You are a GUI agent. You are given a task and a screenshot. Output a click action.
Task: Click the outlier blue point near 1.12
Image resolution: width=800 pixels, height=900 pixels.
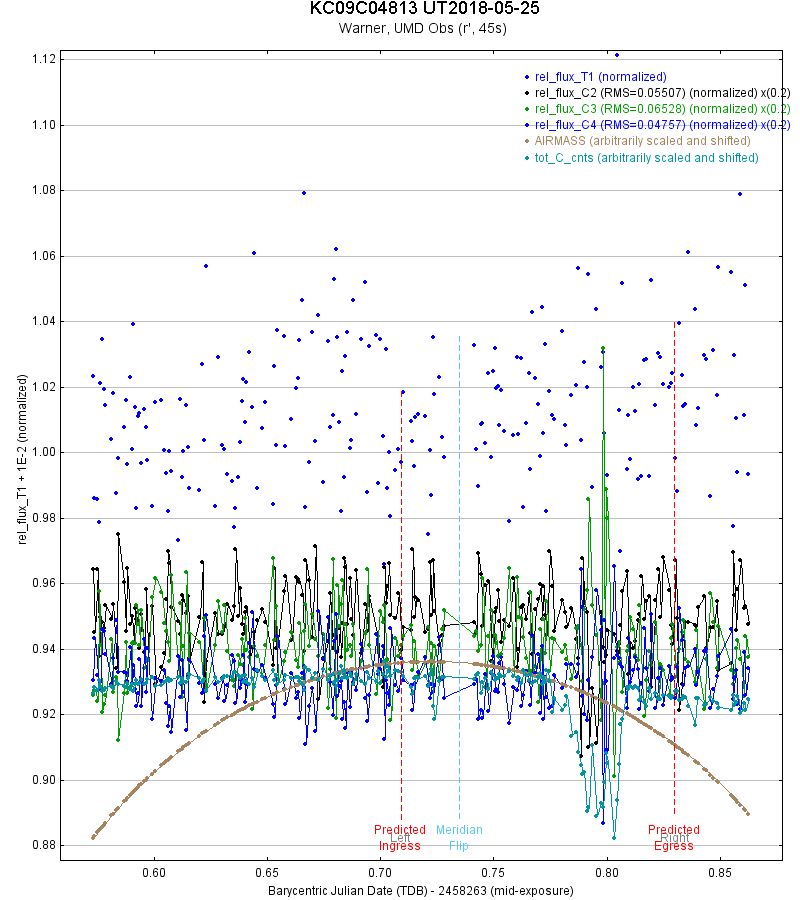617,54
